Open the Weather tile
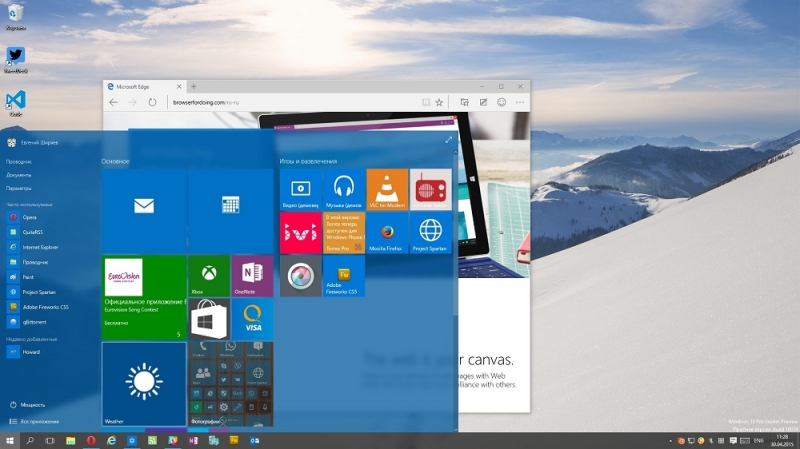The width and height of the screenshot is (800, 449). coord(144,384)
